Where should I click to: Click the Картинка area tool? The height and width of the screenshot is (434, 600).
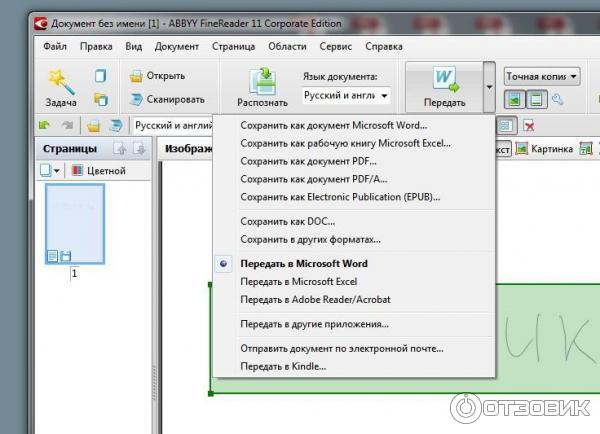point(543,149)
